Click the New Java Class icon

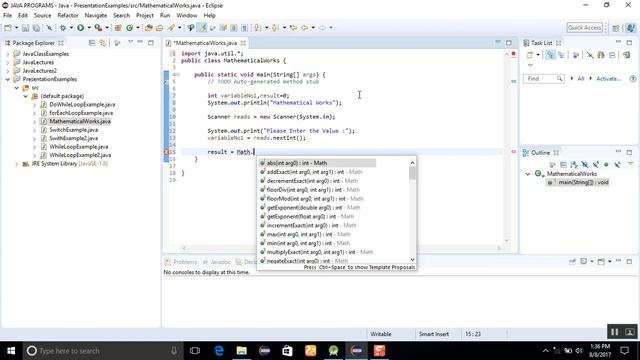pos(130,28)
